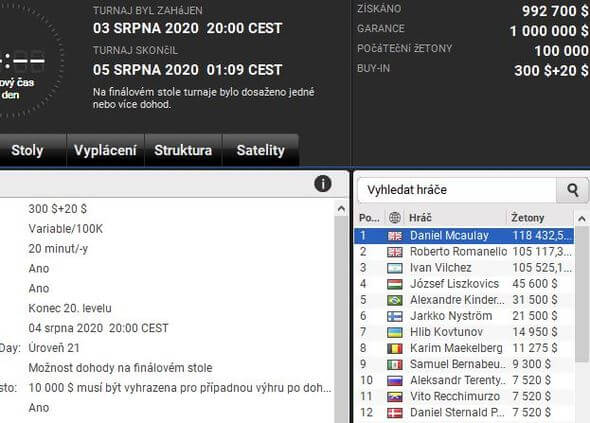Click Hungarian flag beside József Liszkovics
This screenshot has height=423, width=590.
[x=395, y=284]
